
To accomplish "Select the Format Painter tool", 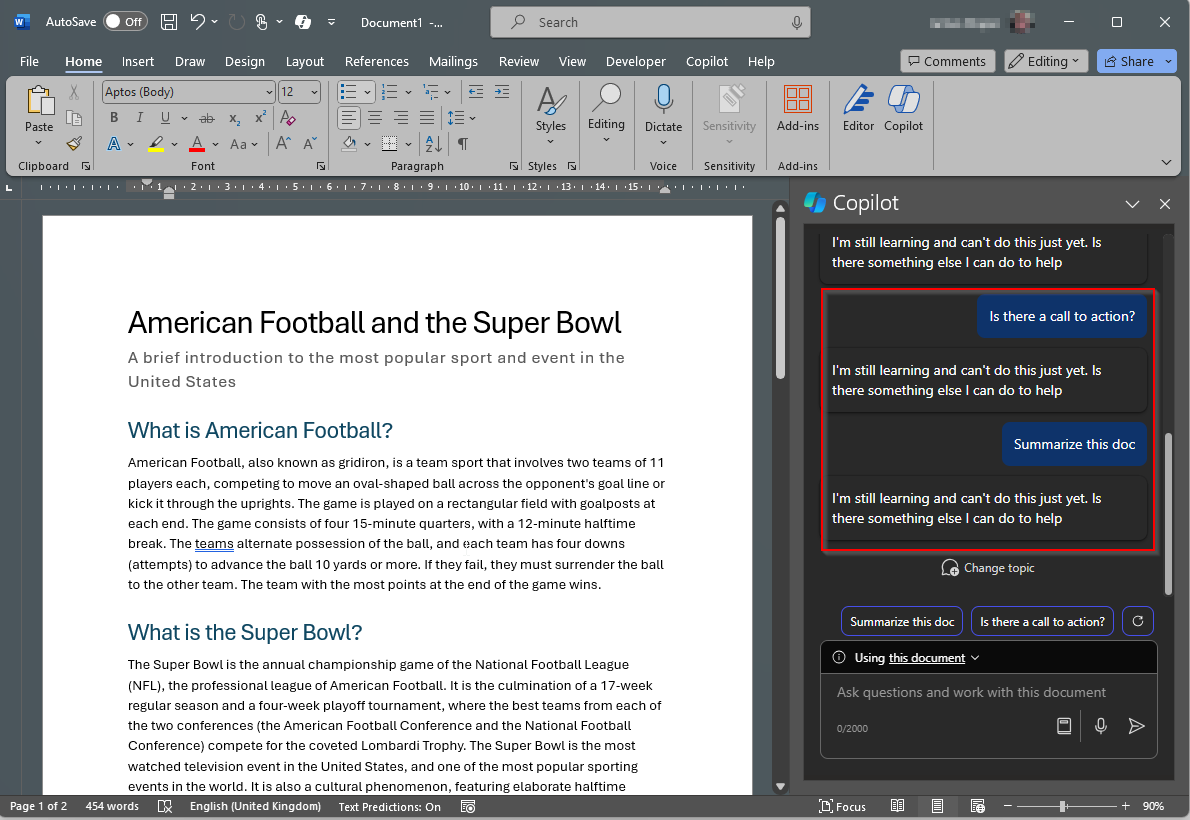I will tap(74, 142).
